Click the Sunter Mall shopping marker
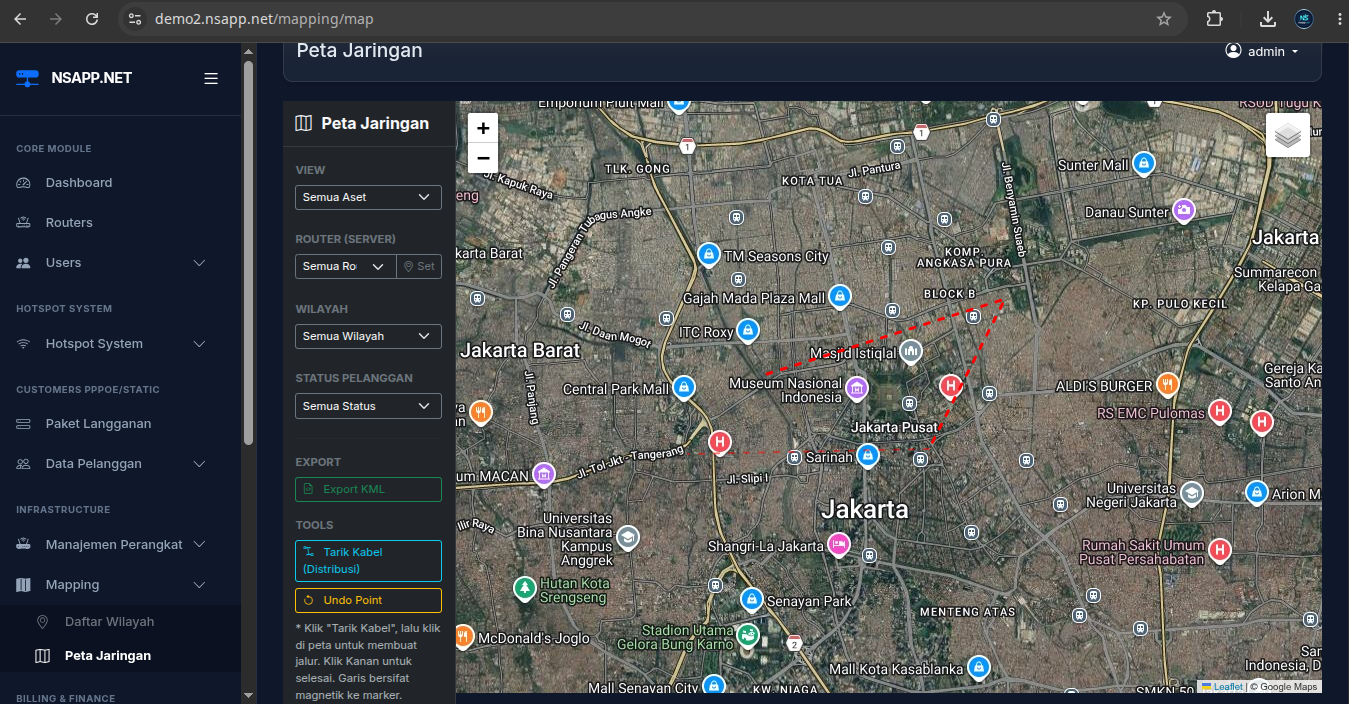 pos(1144,163)
